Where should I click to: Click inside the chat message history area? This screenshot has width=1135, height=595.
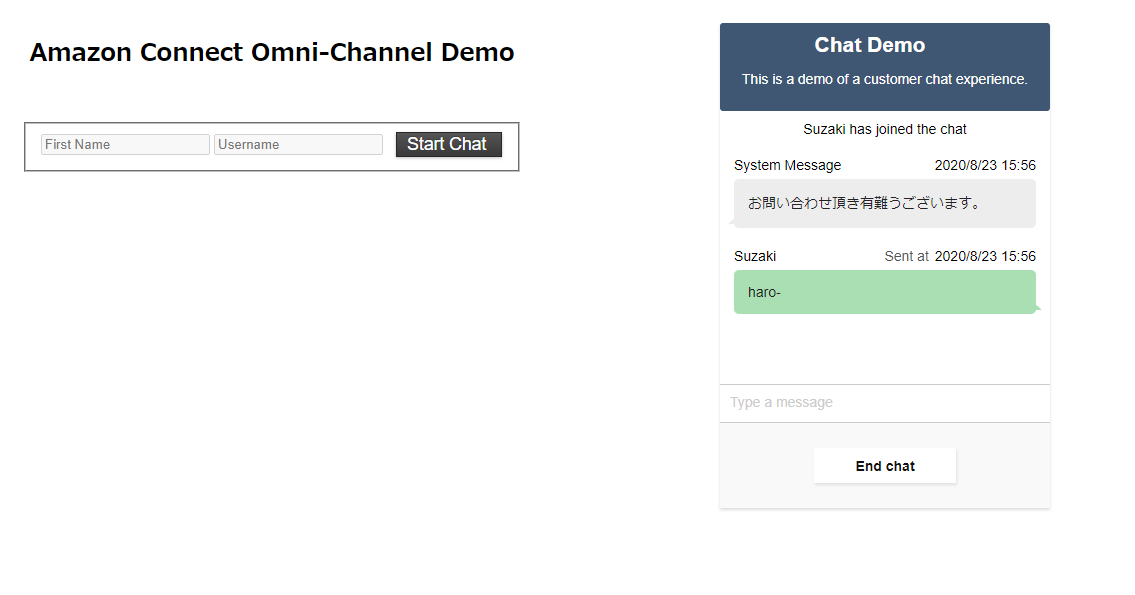[x=884, y=350]
